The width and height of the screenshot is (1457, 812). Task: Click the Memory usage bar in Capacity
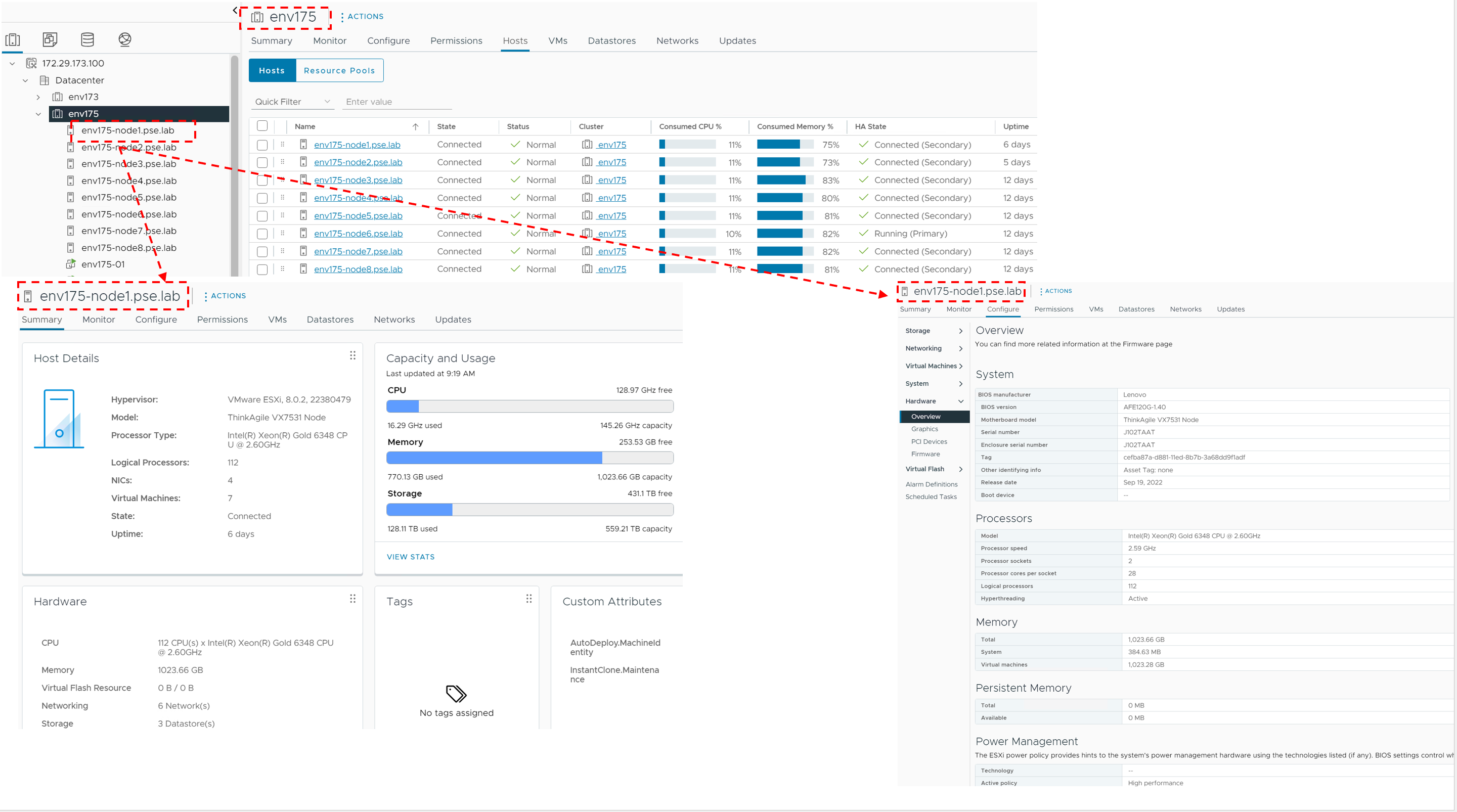click(529, 458)
